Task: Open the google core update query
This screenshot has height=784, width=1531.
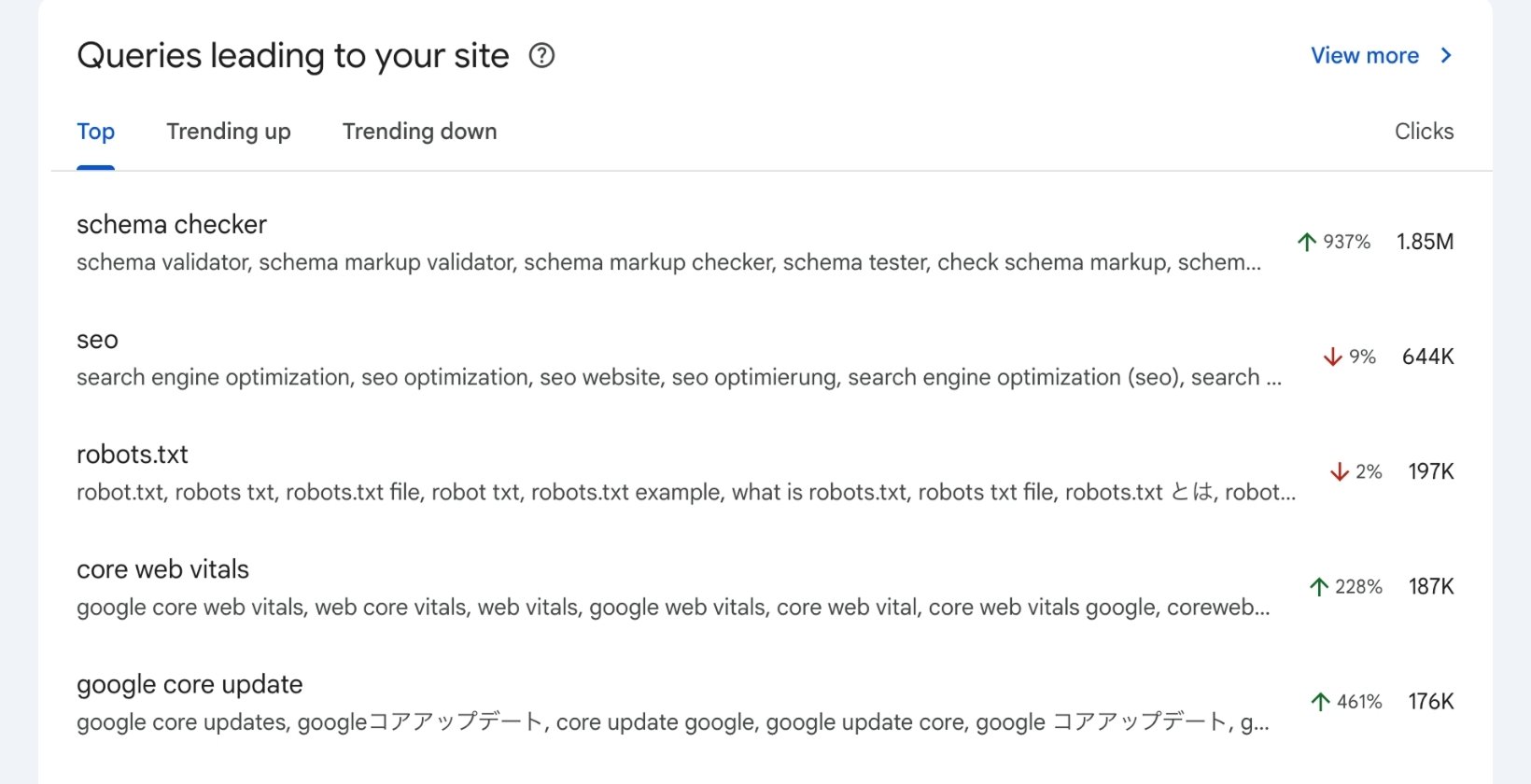Action: pos(190,684)
